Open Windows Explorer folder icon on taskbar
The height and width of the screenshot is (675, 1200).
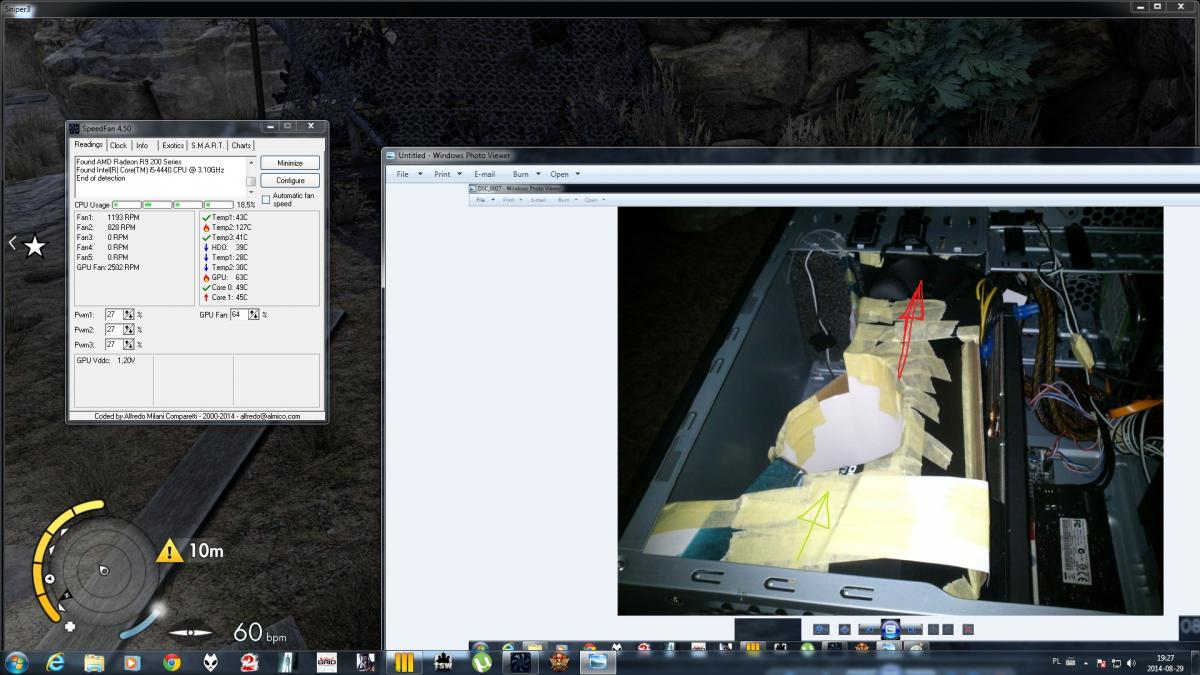pos(94,661)
